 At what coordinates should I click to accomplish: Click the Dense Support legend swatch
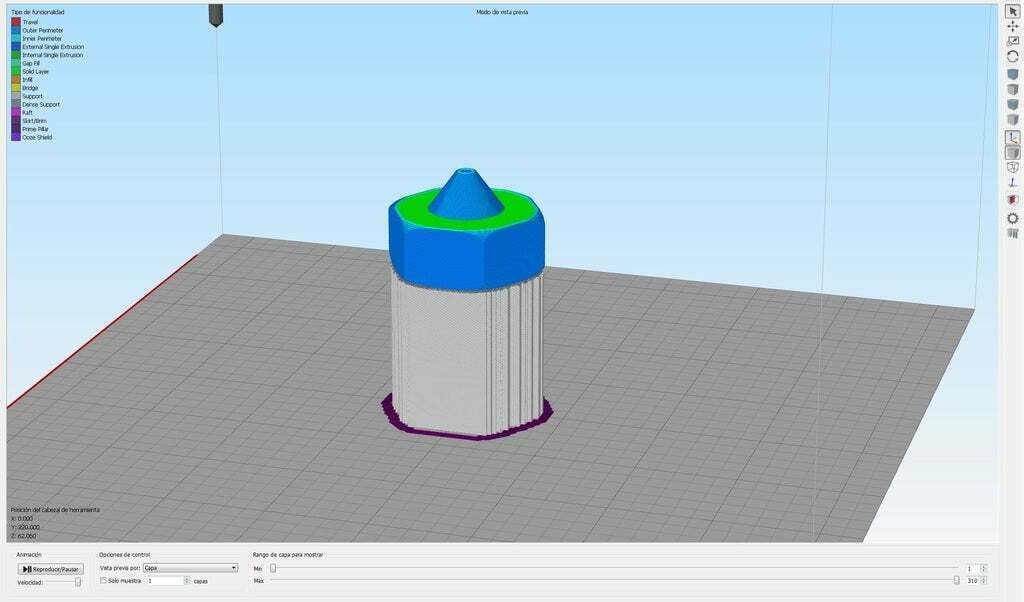point(16,104)
